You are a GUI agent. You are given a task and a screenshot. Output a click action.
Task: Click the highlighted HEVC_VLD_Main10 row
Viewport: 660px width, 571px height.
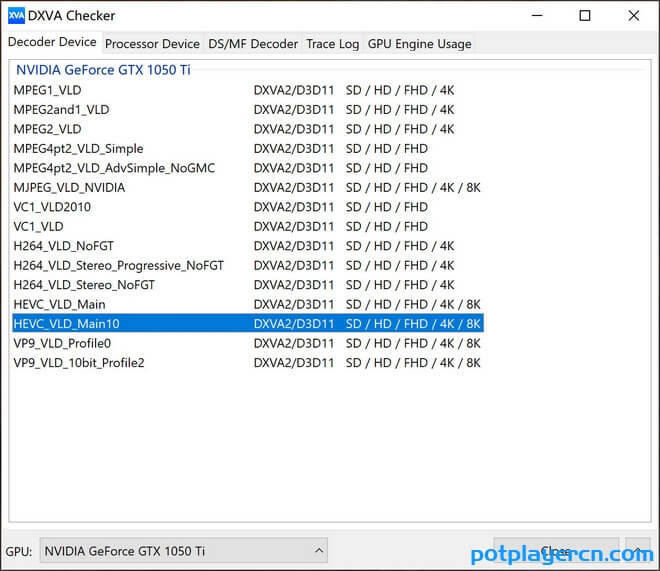pos(248,324)
